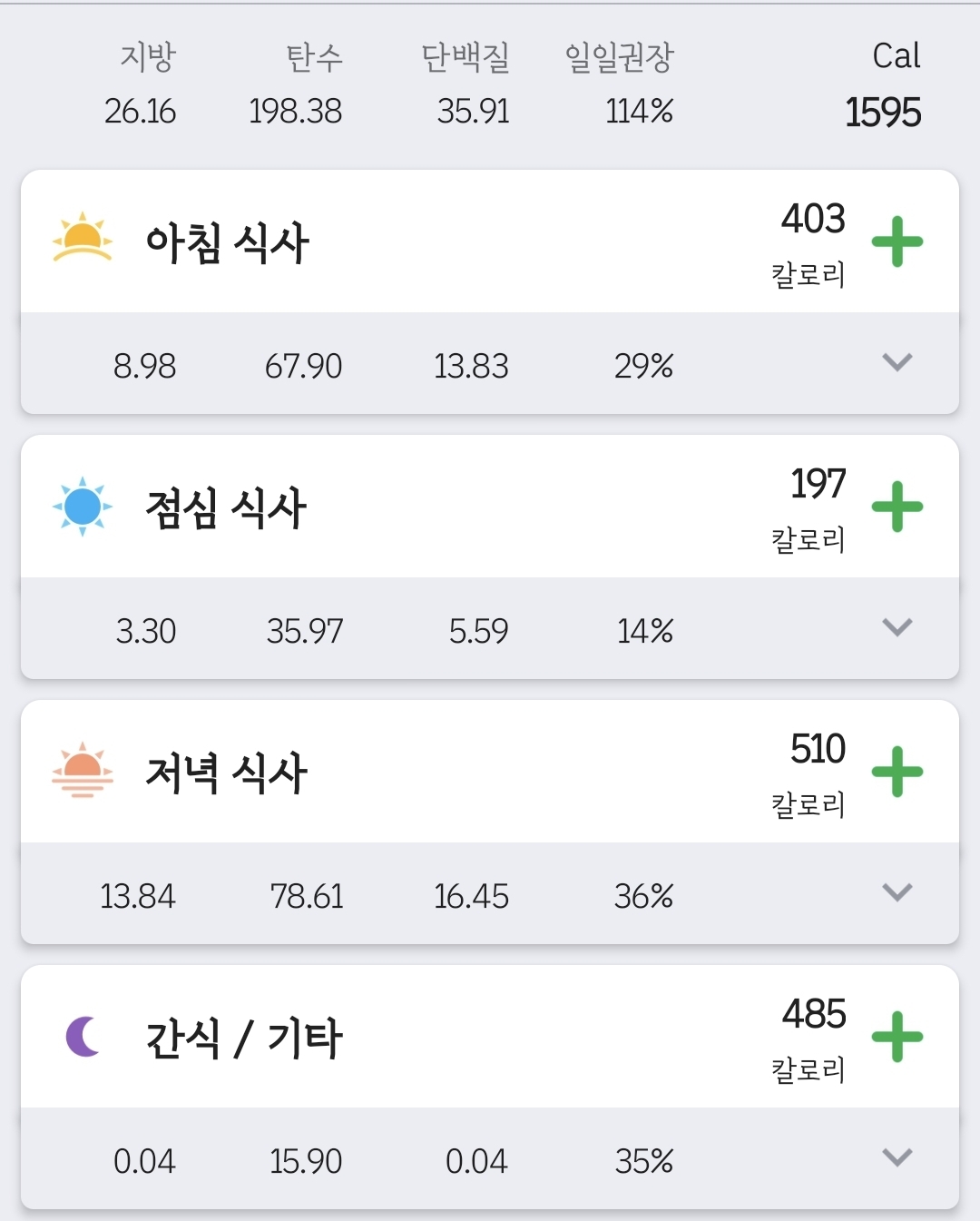
Task: Click the purple moon icon beside 간식 / 기타
Action: [83, 1037]
